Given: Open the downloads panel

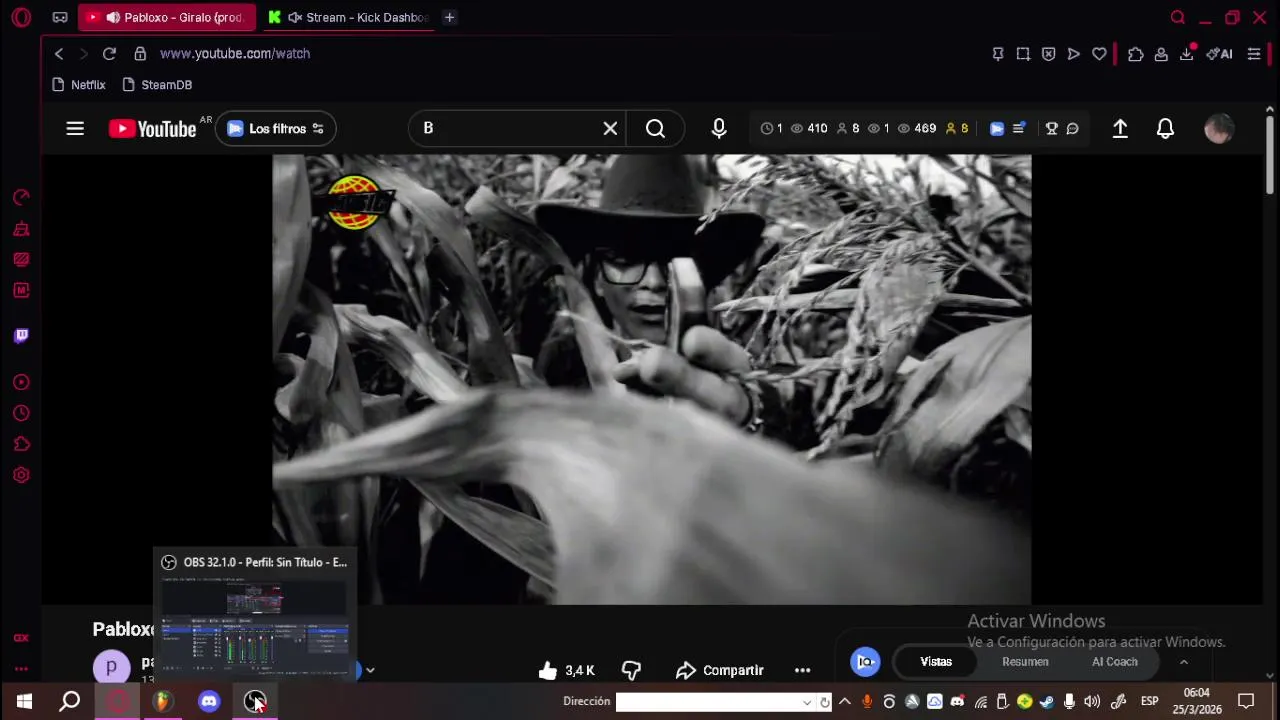Looking at the screenshot, I should pos(1187,54).
